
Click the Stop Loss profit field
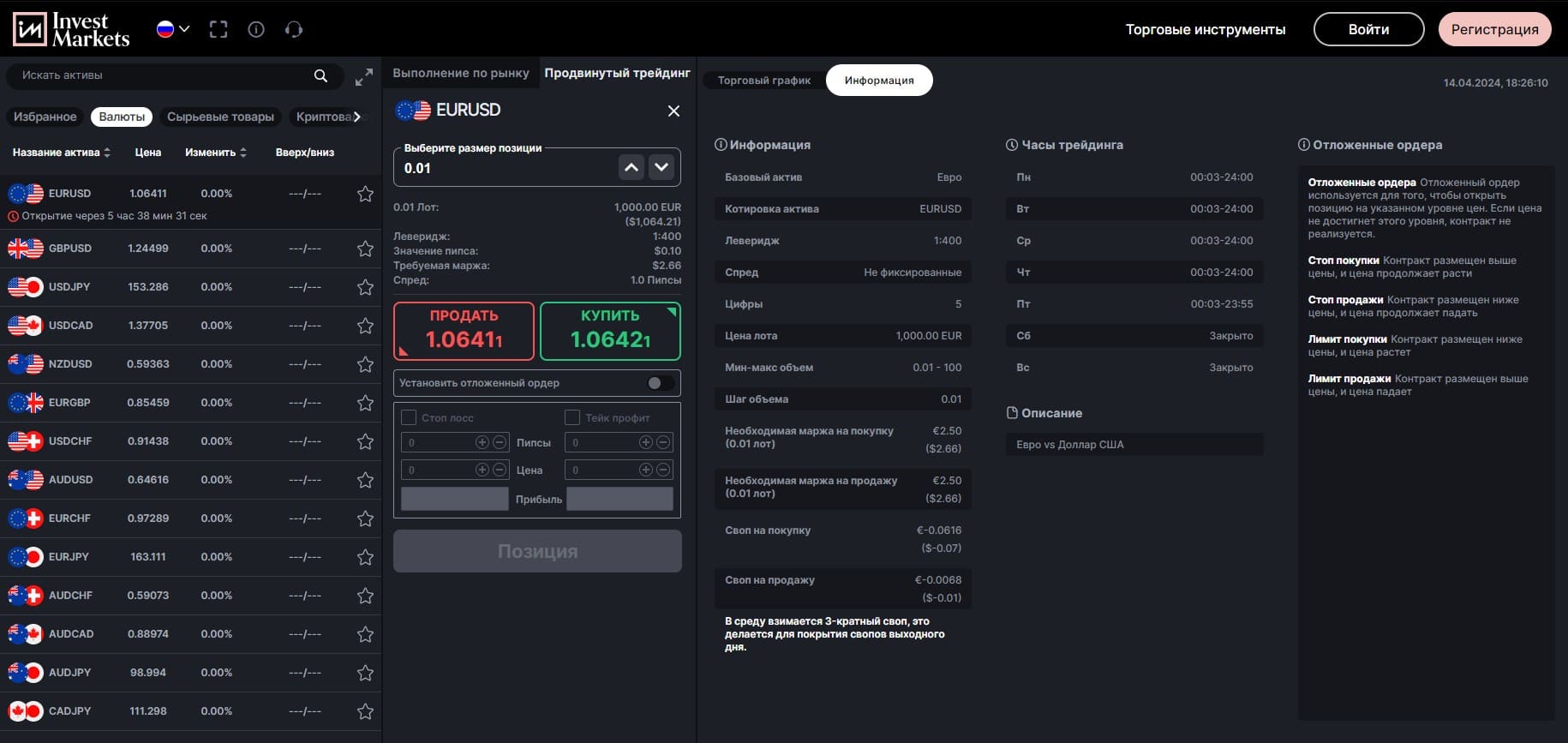(x=454, y=499)
